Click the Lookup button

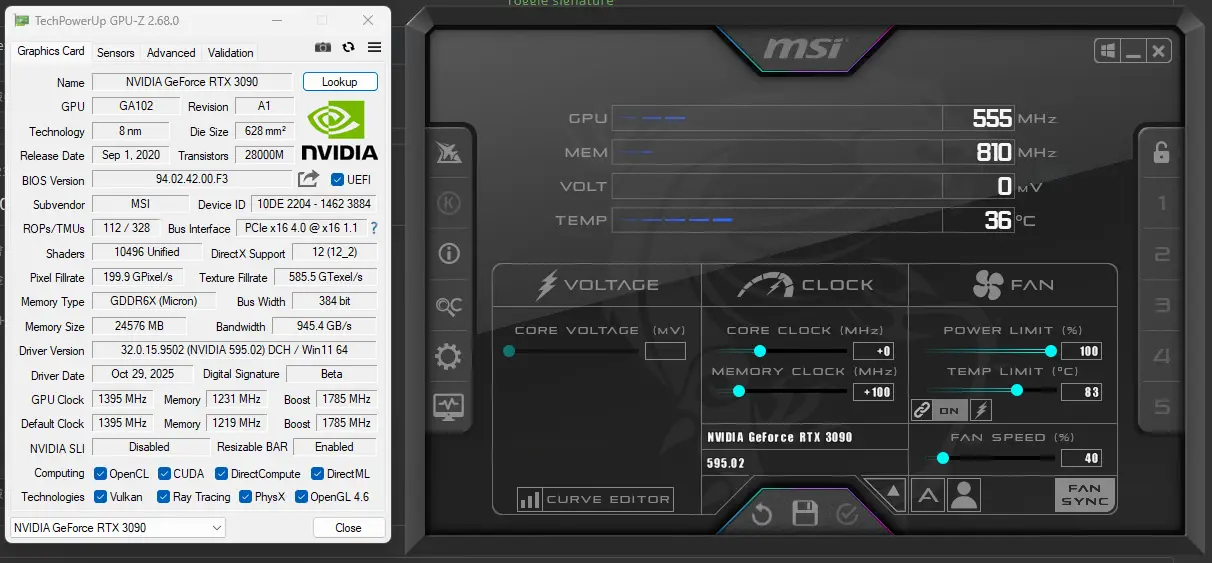[340, 82]
